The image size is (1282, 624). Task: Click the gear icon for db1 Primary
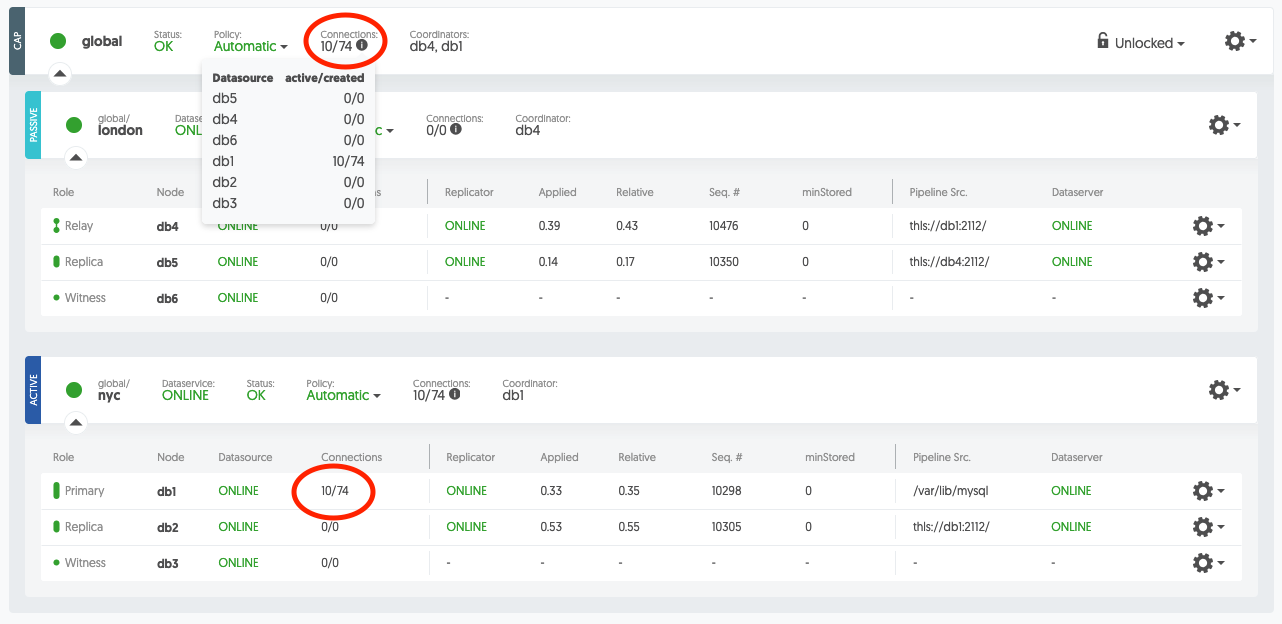click(1208, 491)
